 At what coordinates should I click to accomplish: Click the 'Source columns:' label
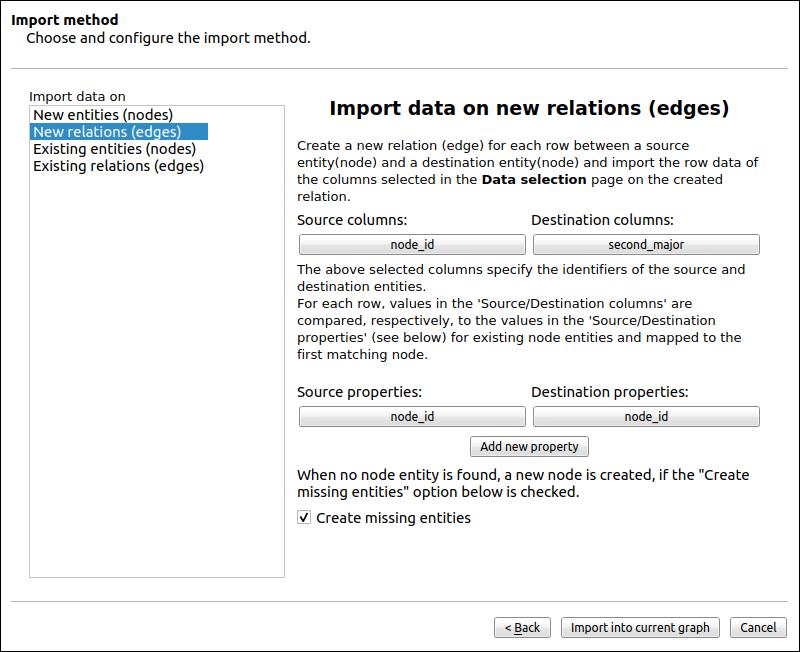coord(352,220)
